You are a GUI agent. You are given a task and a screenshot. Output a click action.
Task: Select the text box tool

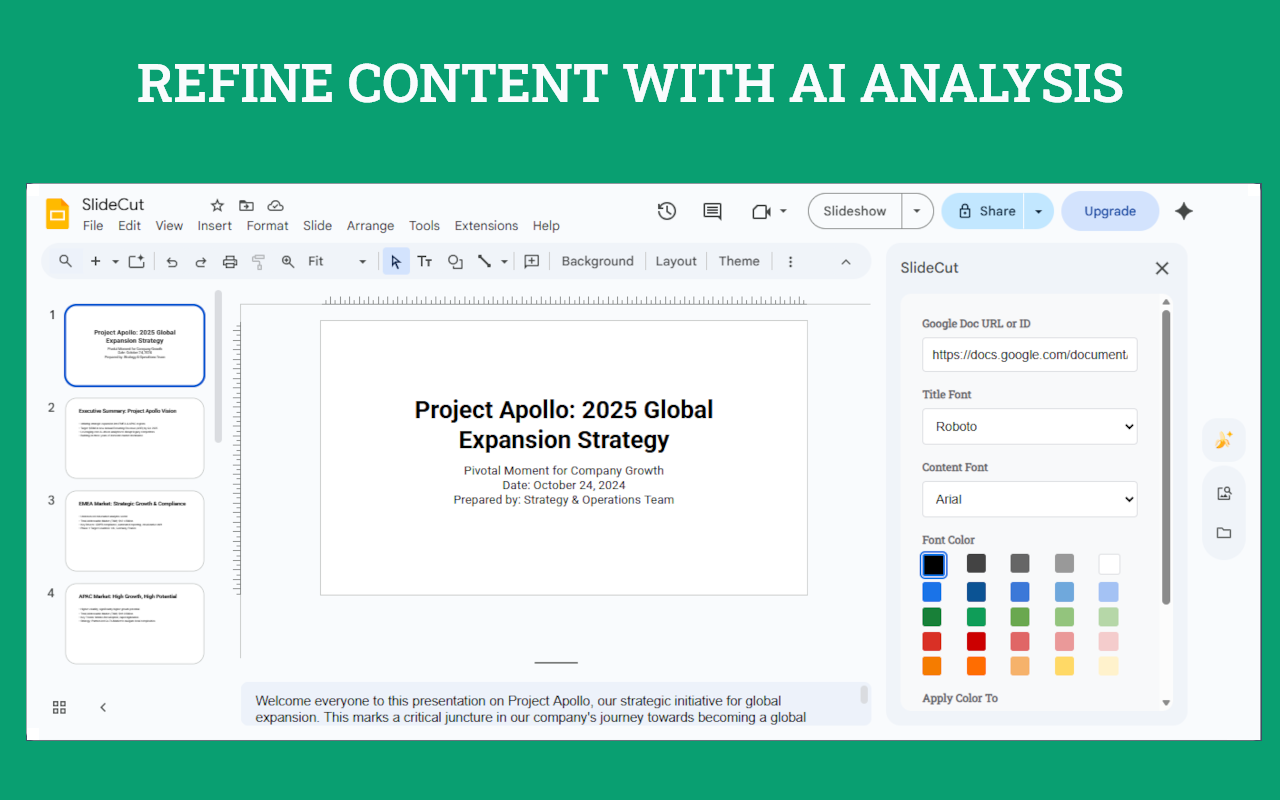click(425, 261)
